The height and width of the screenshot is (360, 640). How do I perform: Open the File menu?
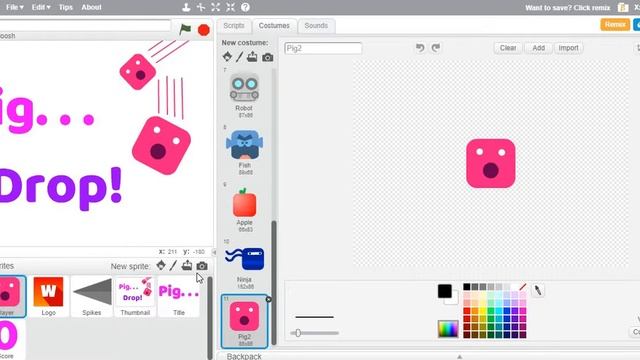15,7
